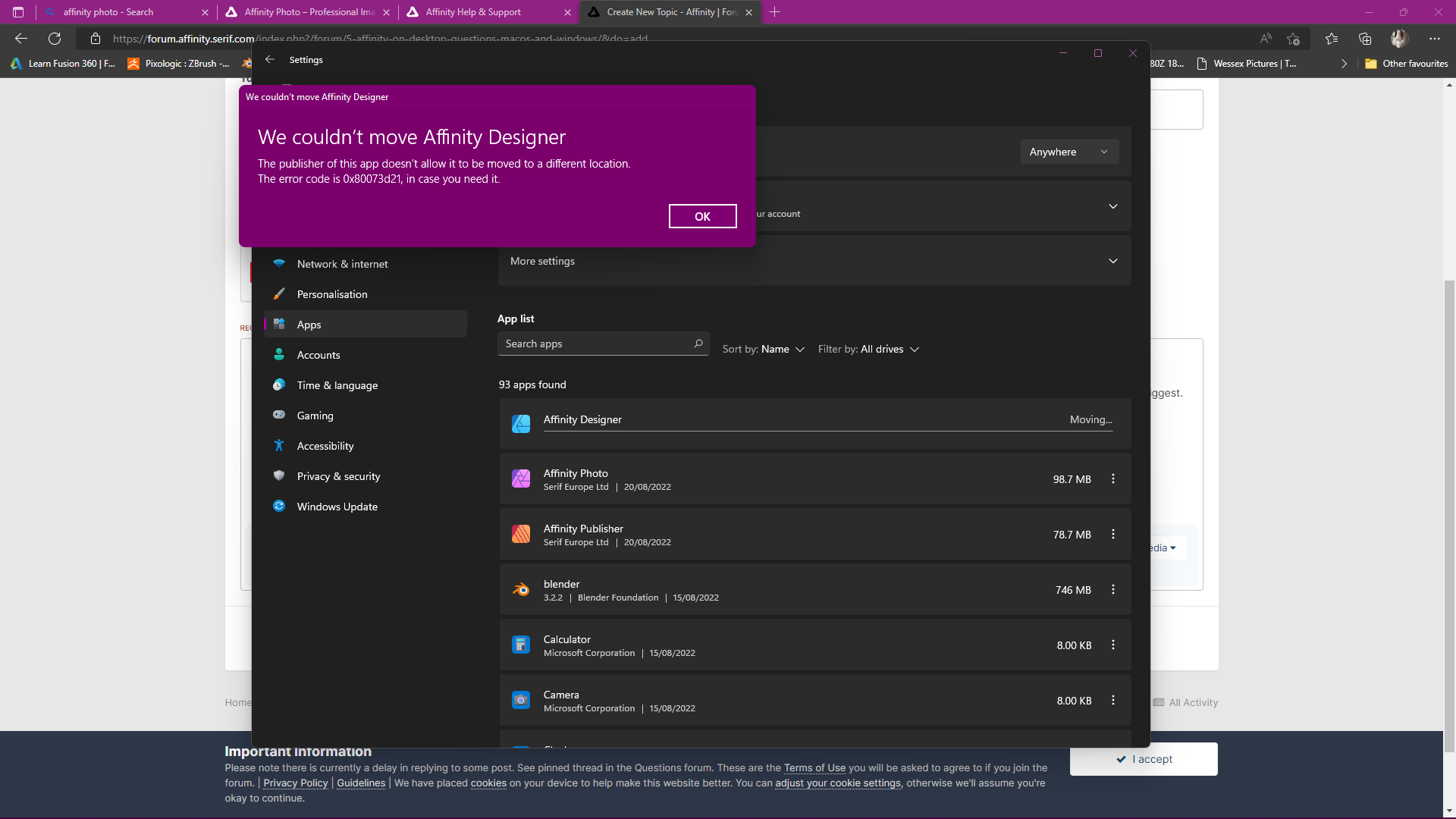Click the Accounts person icon

point(279,354)
